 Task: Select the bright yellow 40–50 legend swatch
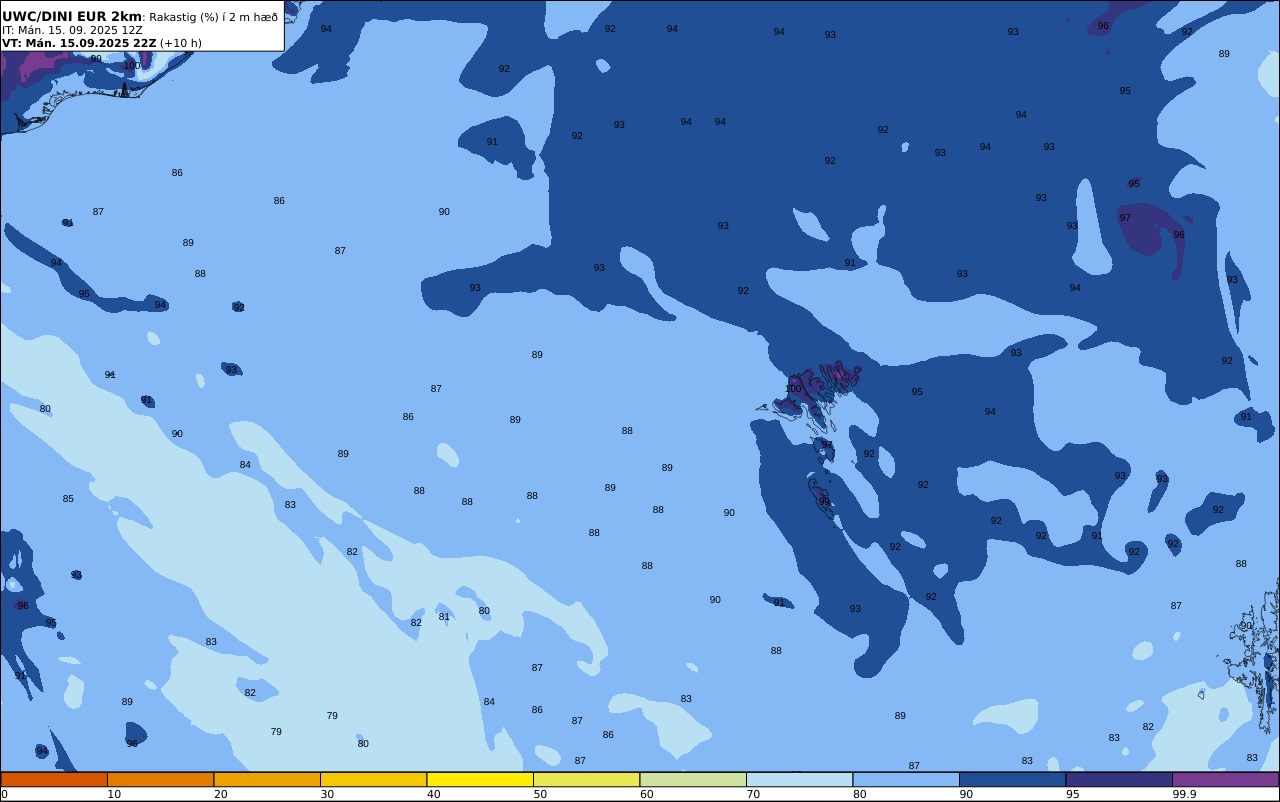click(480, 779)
